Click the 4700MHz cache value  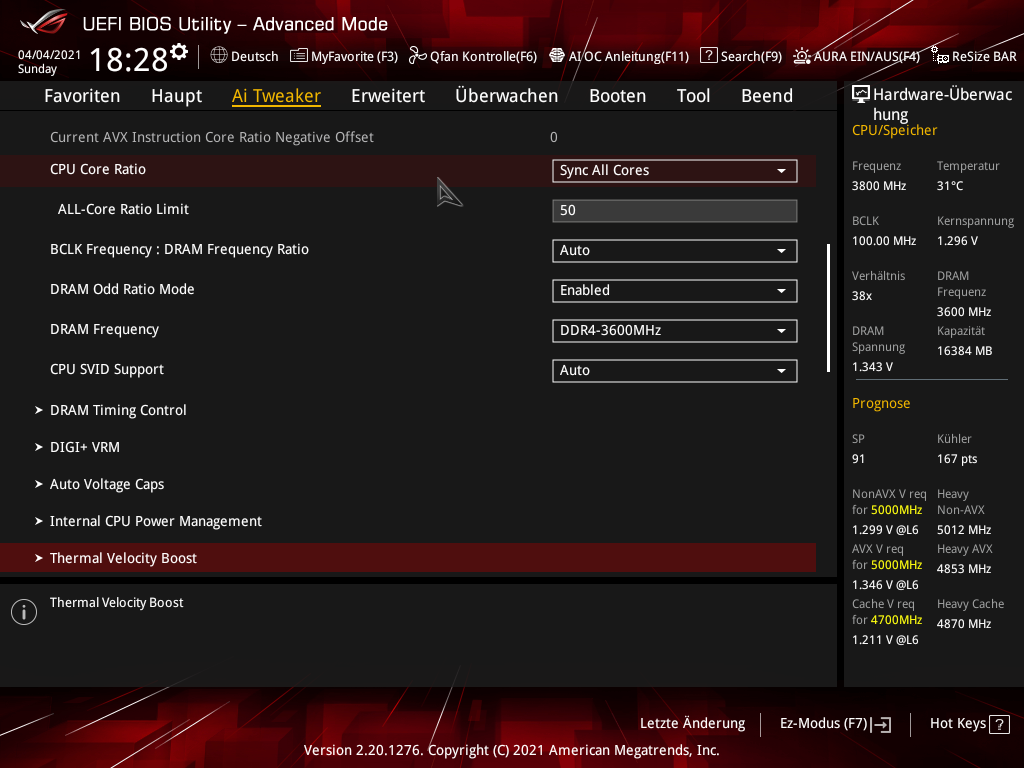896,620
